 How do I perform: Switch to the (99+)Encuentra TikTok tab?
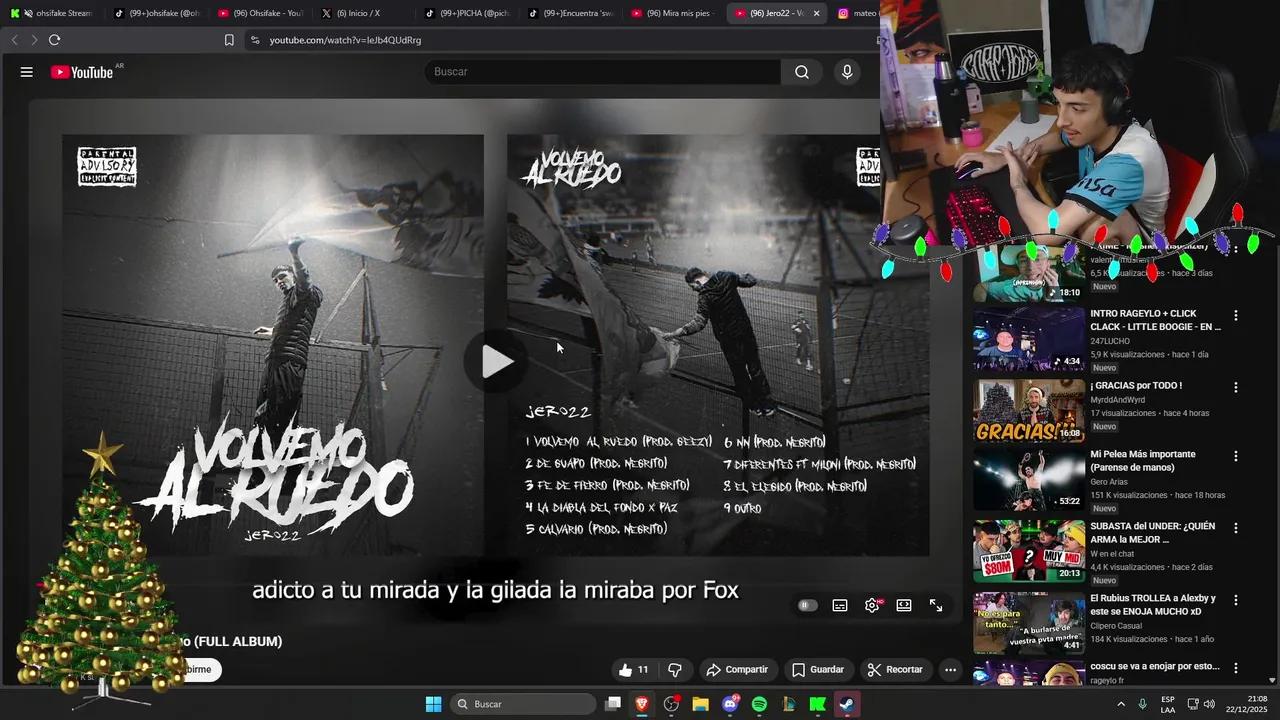coord(570,13)
